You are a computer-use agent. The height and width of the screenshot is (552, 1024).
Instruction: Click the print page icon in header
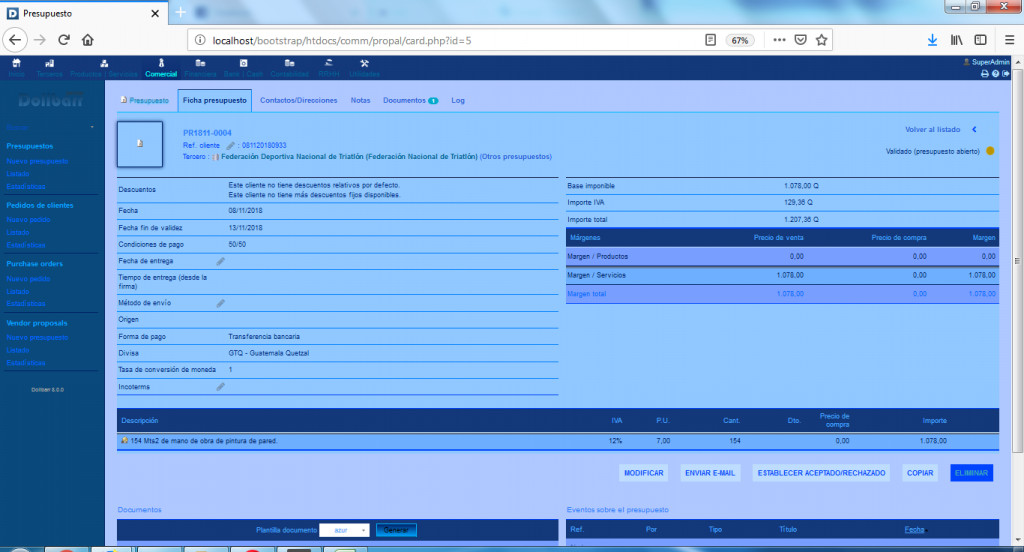pyautogui.click(x=984, y=74)
